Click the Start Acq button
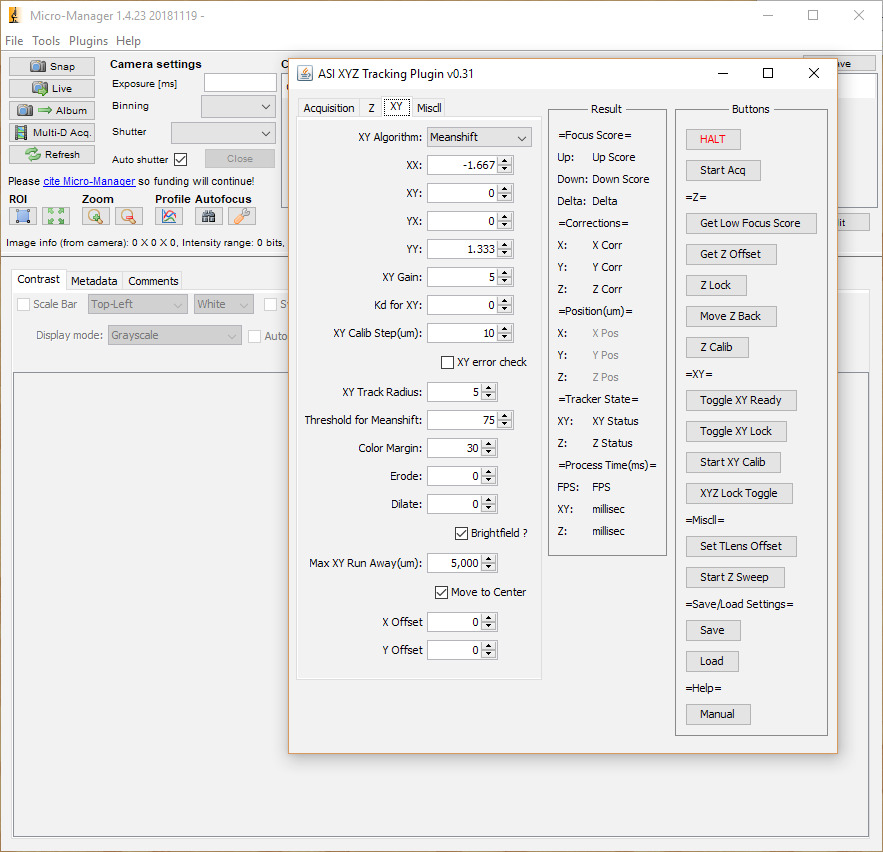Screen dimensions: 883x852 723,171
